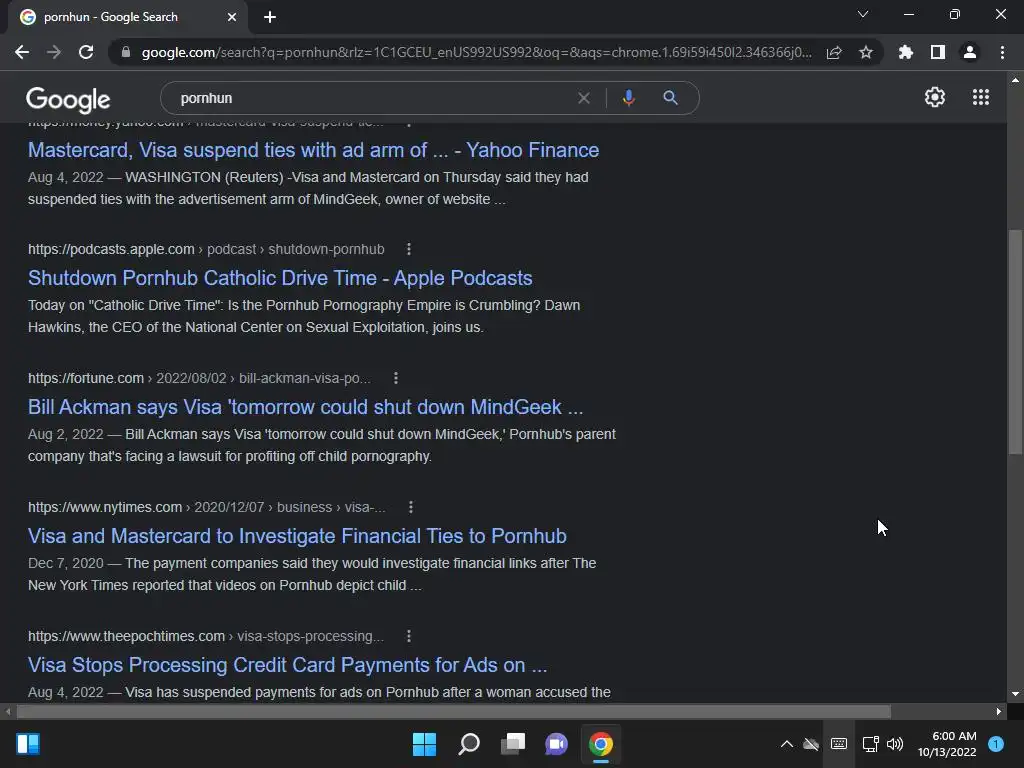Click the scroll-right arrow at bottom
1024x768 pixels.
[999, 711]
